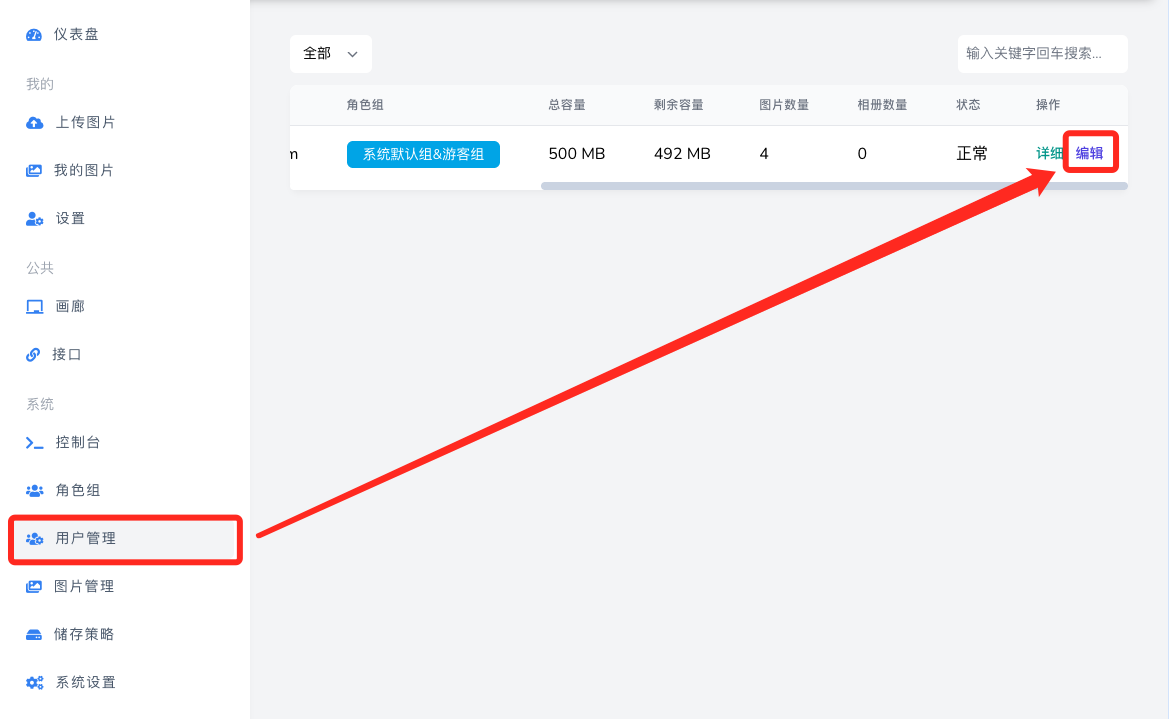
Task: Click the highlighted 编辑 edit link
Action: coord(1090,153)
